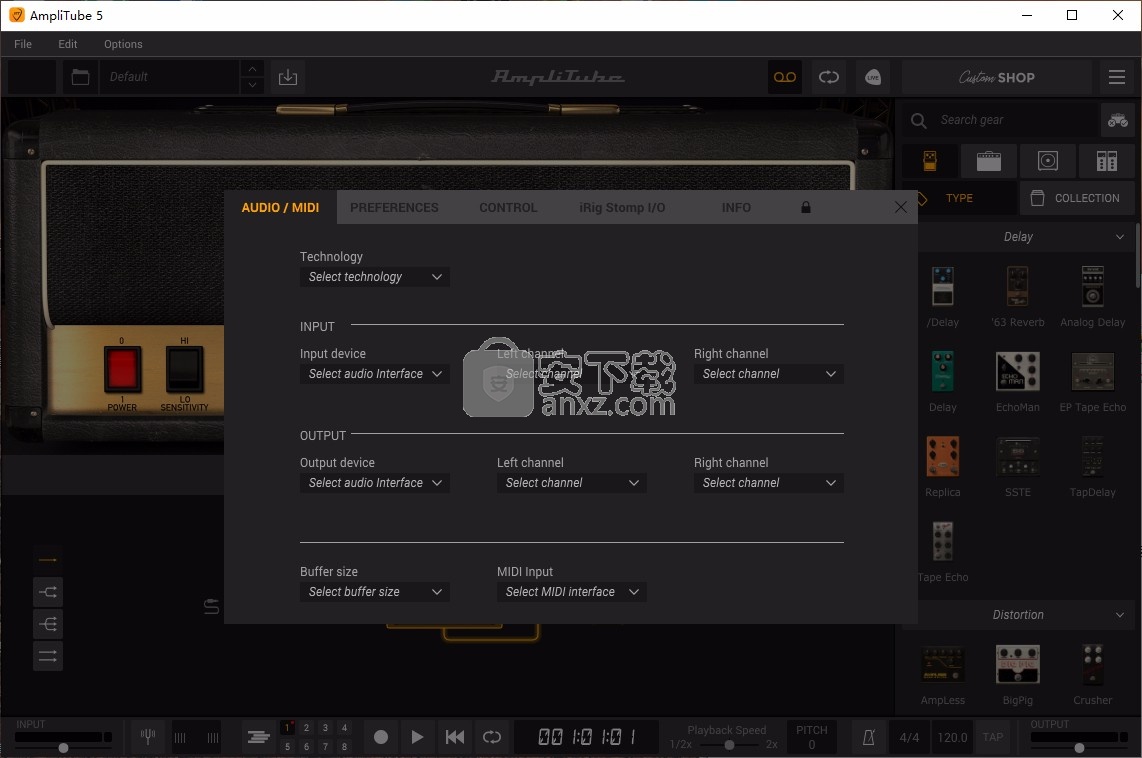Open the Input device dropdown
1142x758 pixels.
[x=374, y=374]
